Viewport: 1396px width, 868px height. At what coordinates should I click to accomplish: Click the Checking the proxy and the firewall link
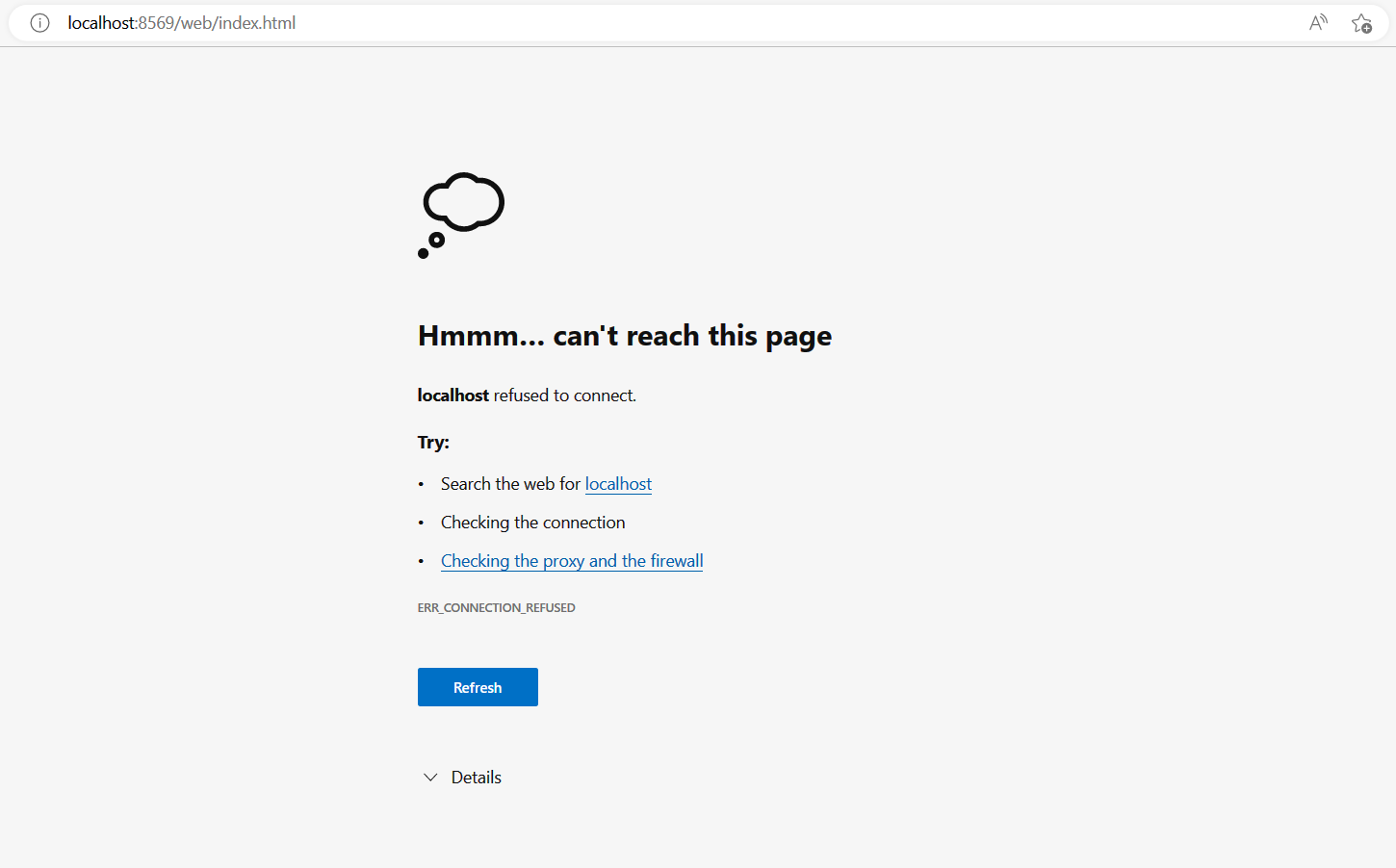click(572, 560)
